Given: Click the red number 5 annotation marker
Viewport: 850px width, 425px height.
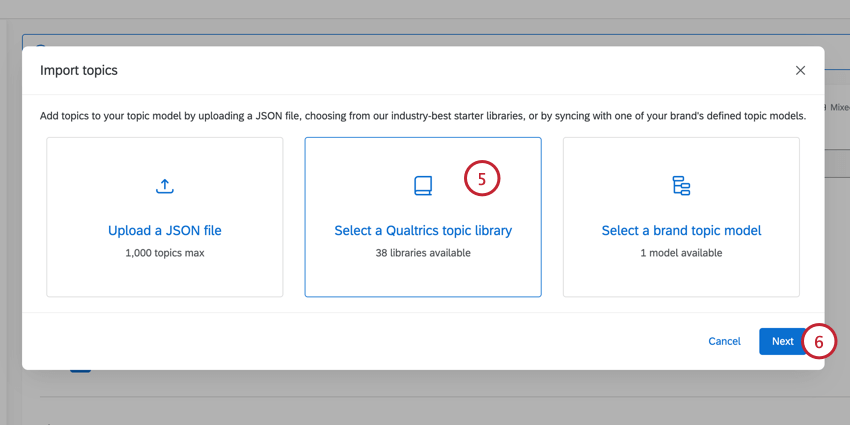Looking at the screenshot, I should click(x=481, y=179).
